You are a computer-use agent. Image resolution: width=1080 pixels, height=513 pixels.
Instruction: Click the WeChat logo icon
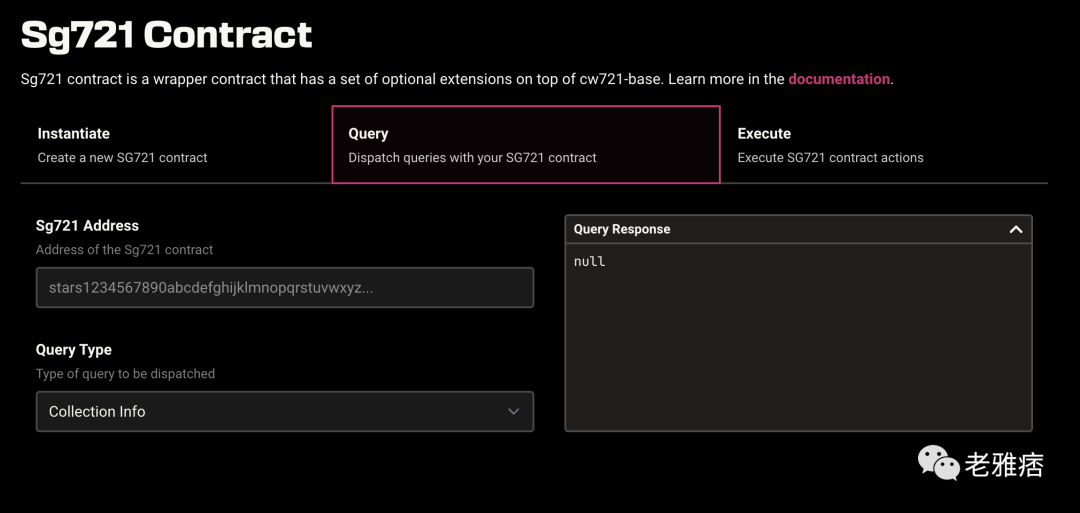coord(938,462)
